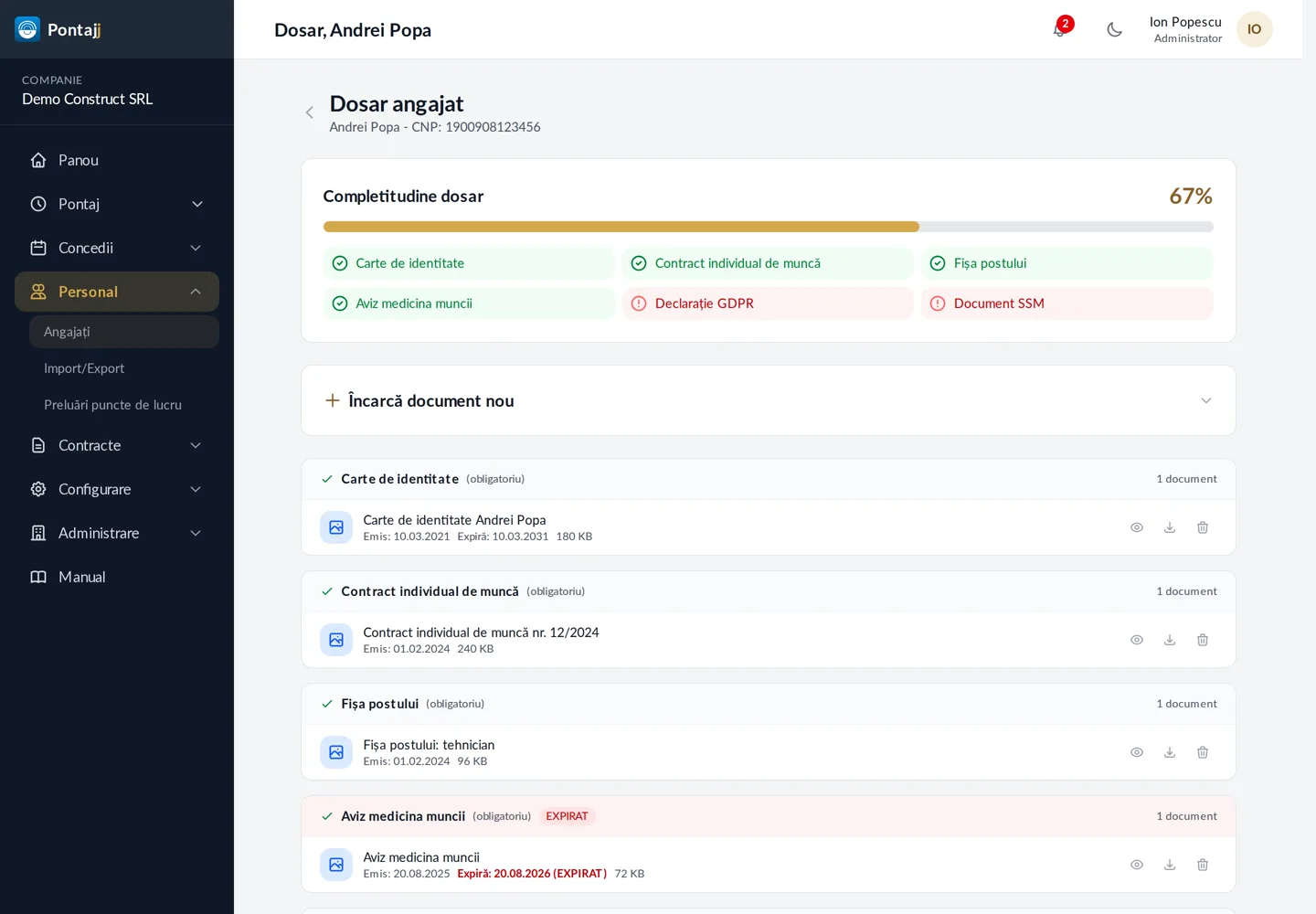Click the Fișa postului status chip
Viewport: 1316px width, 914px height.
pos(1067,263)
